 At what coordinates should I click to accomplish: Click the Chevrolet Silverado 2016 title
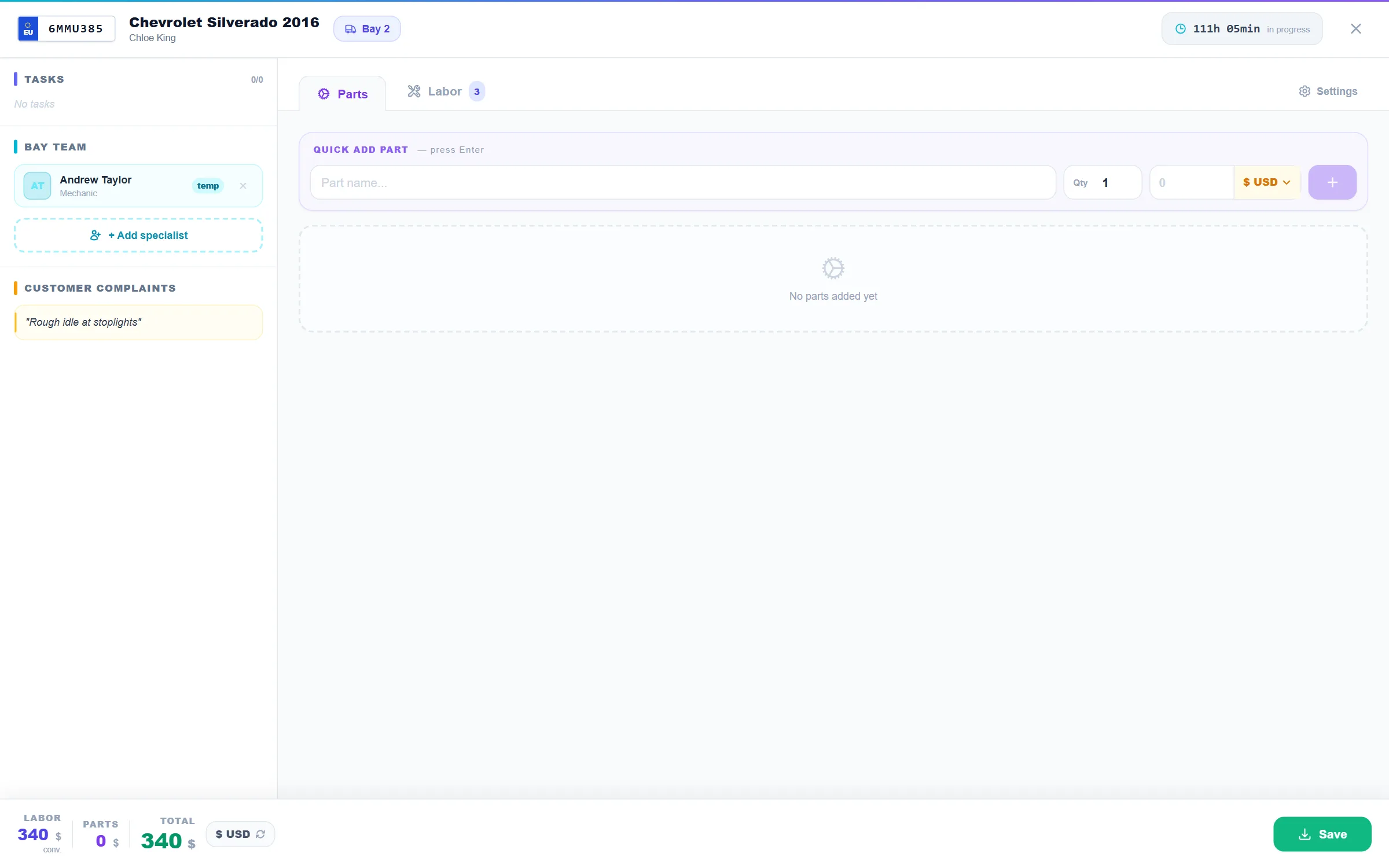tap(224, 23)
